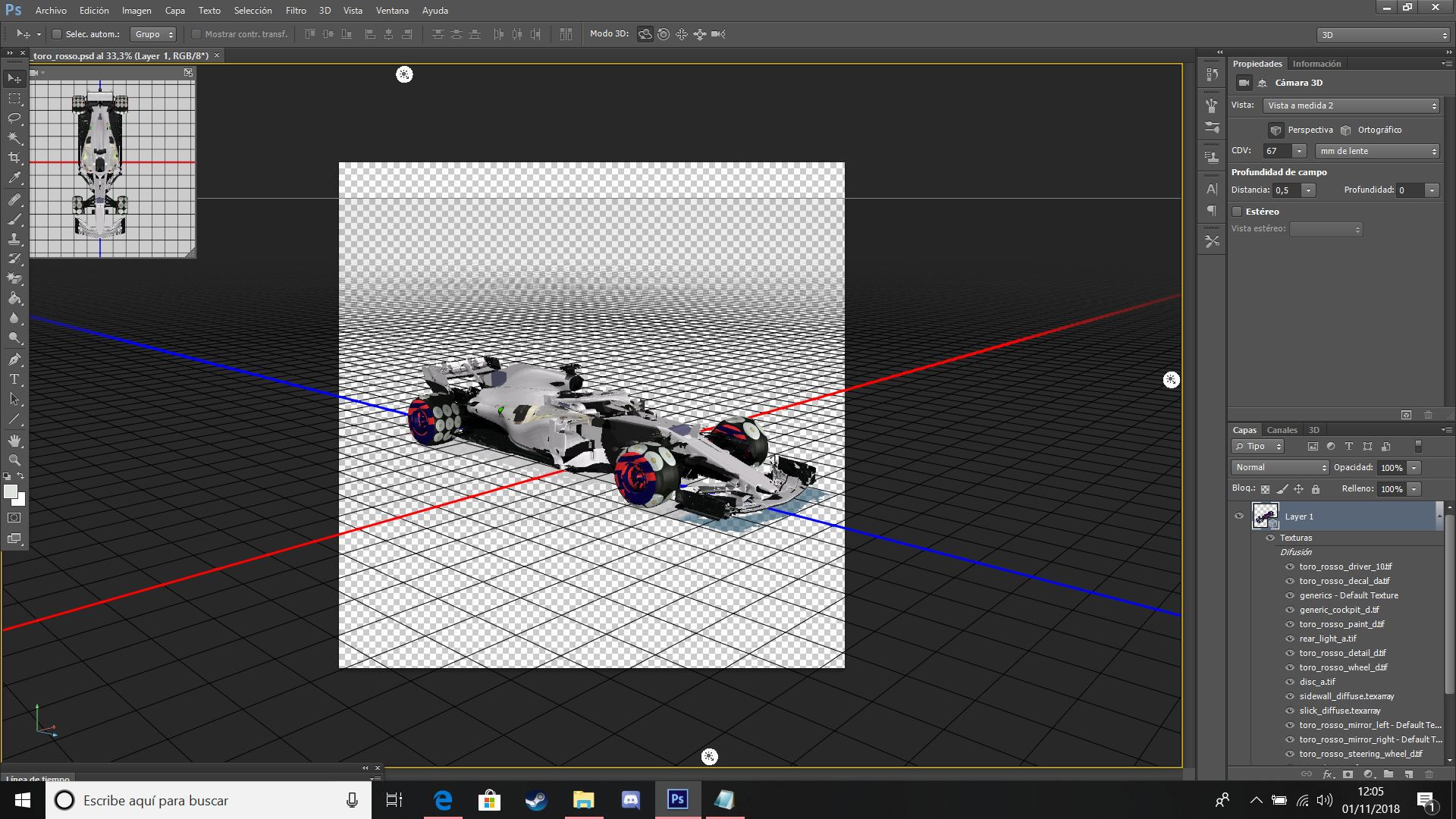Switch to the Información tab
The width and height of the screenshot is (1456, 819).
coord(1316,64)
